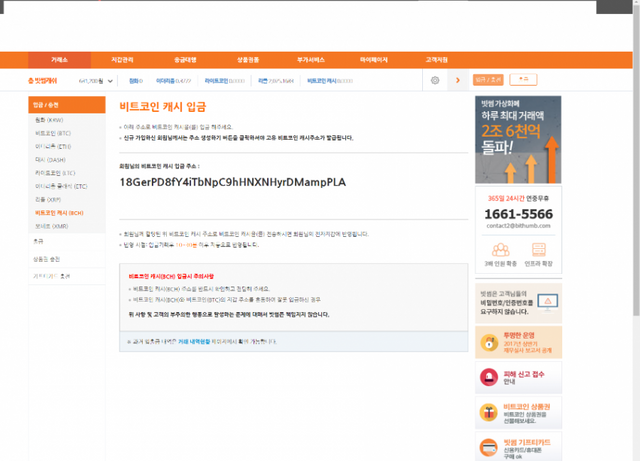Click the credit card icon for 빗썸 기프티카드
Viewport: 640px width, 461px height.
click(489, 448)
